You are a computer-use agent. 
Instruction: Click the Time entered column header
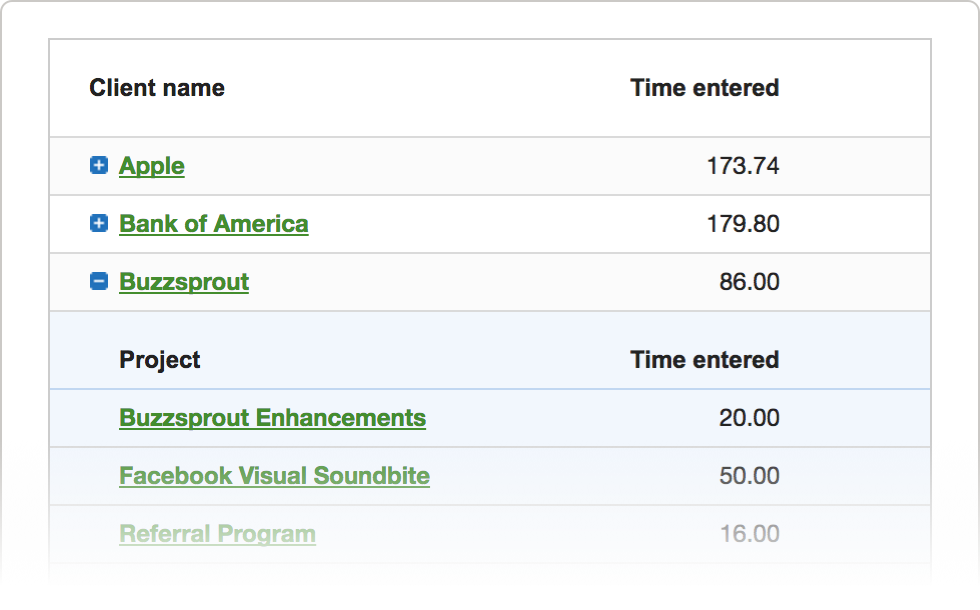tap(704, 88)
